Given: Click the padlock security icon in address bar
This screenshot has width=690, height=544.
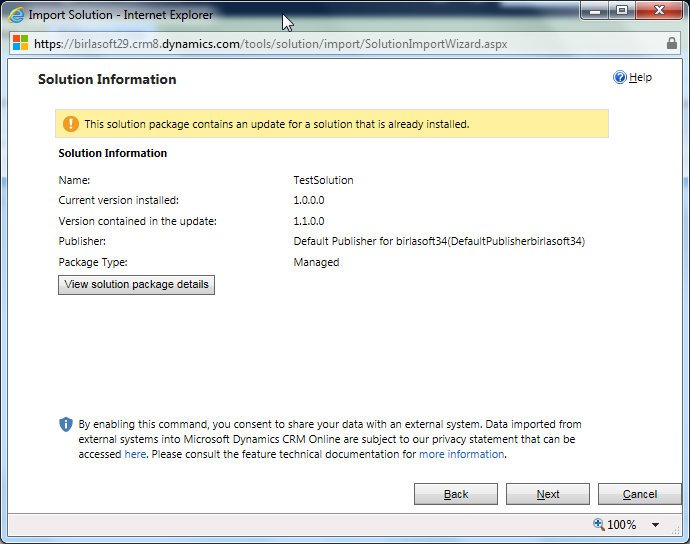Looking at the screenshot, I should click(x=672, y=43).
